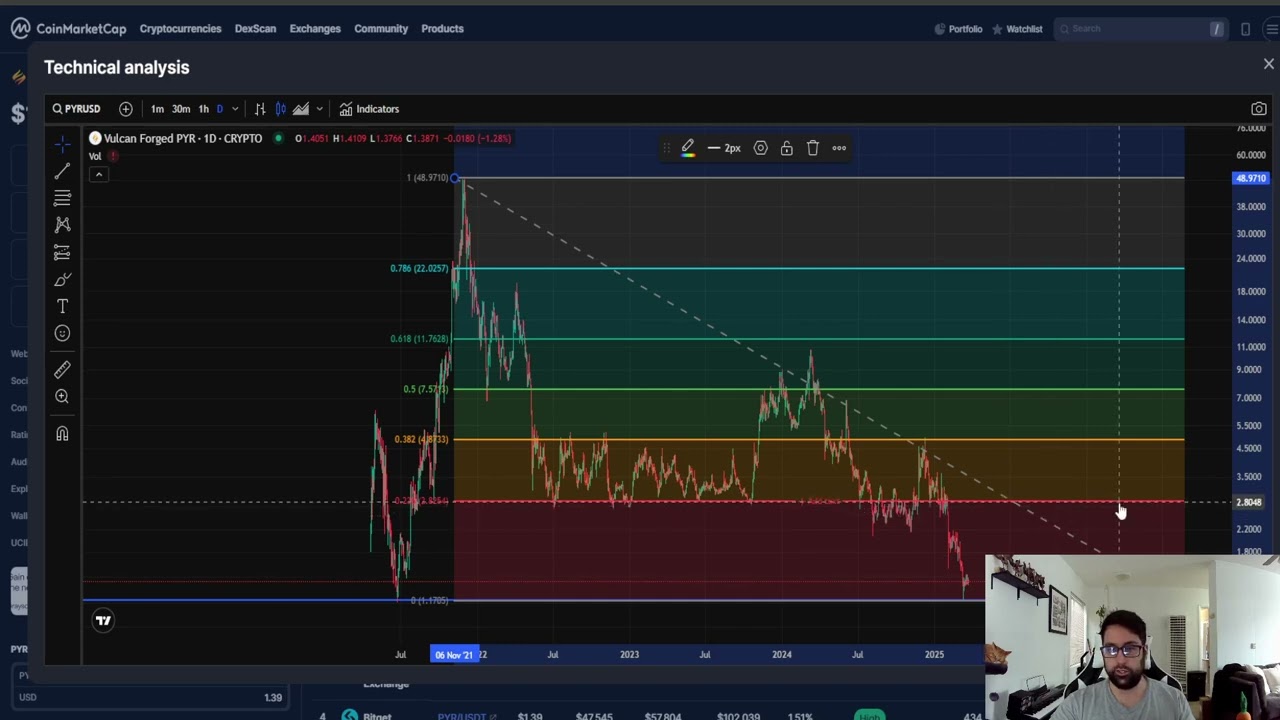The image size is (1280, 720).
Task: Close the Technical analysis panel
Action: (x=1269, y=64)
